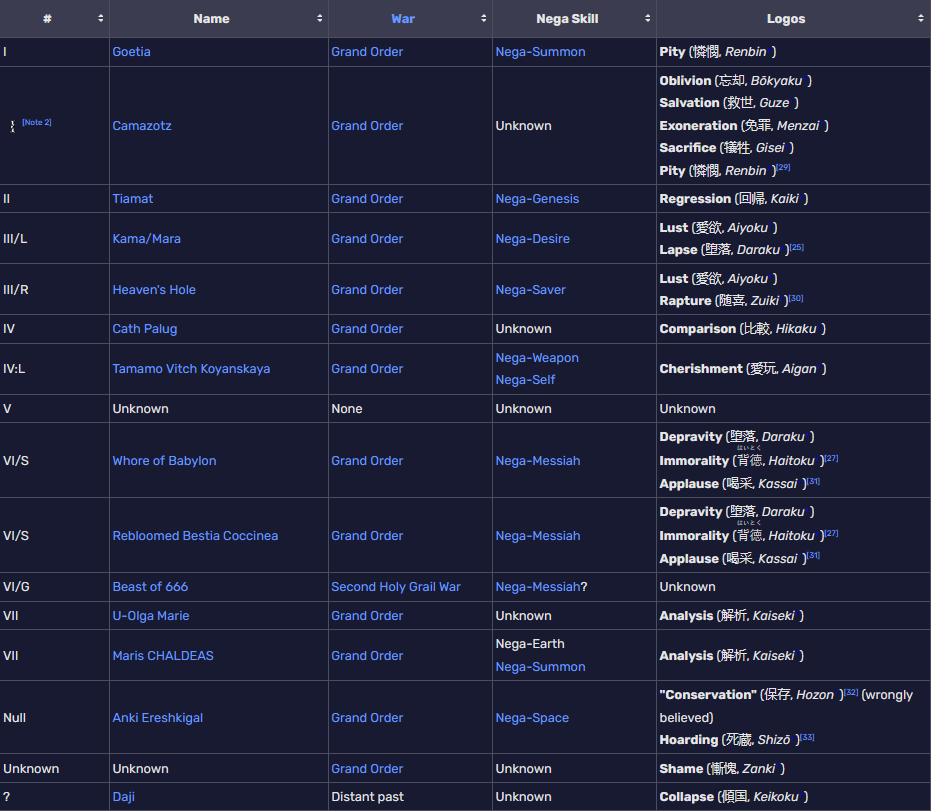Open the U-Olga Marie link
Image resolution: width=931 pixels, height=811 pixels.
click(151, 616)
